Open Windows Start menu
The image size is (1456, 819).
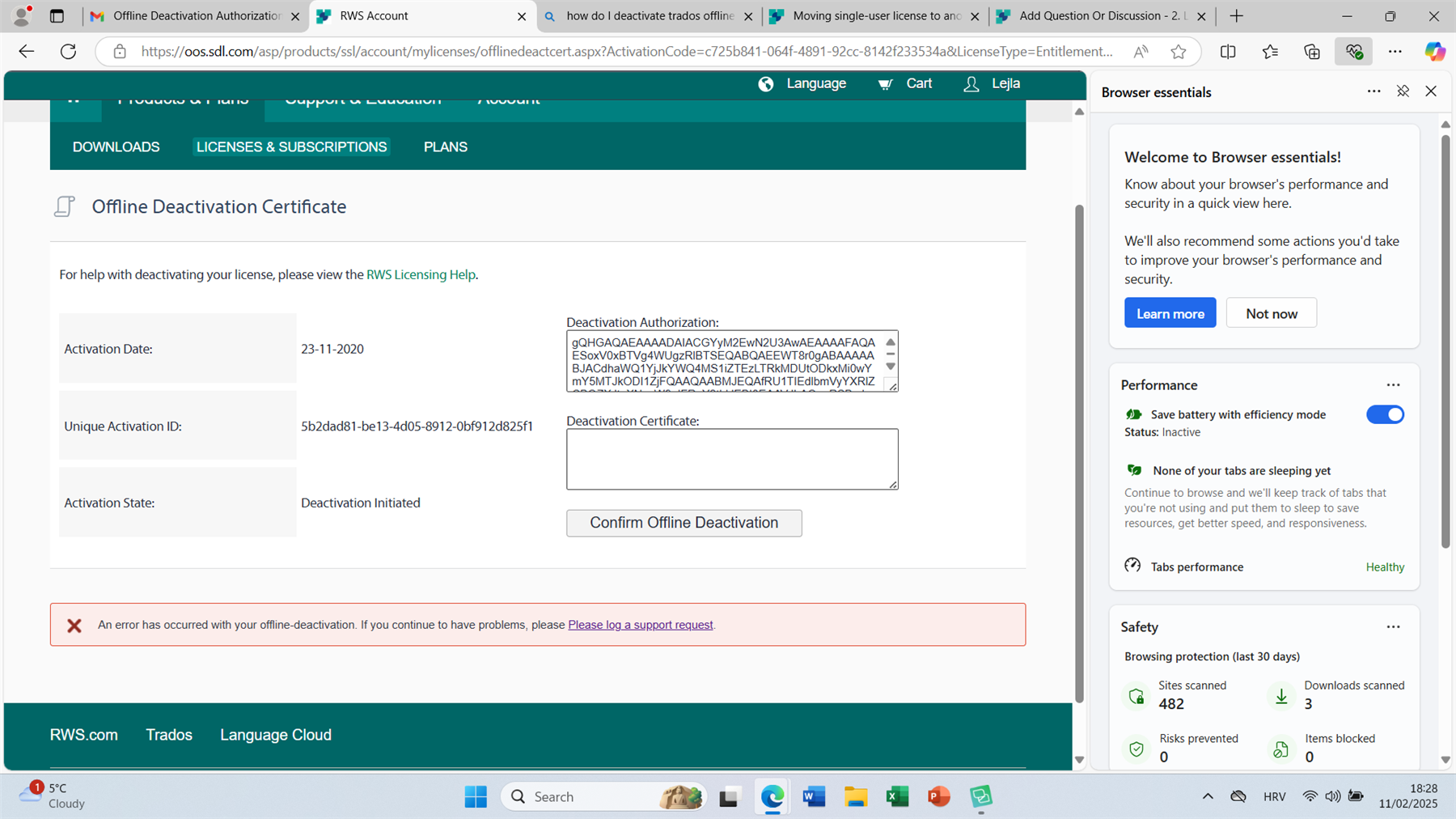coord(476,797)
